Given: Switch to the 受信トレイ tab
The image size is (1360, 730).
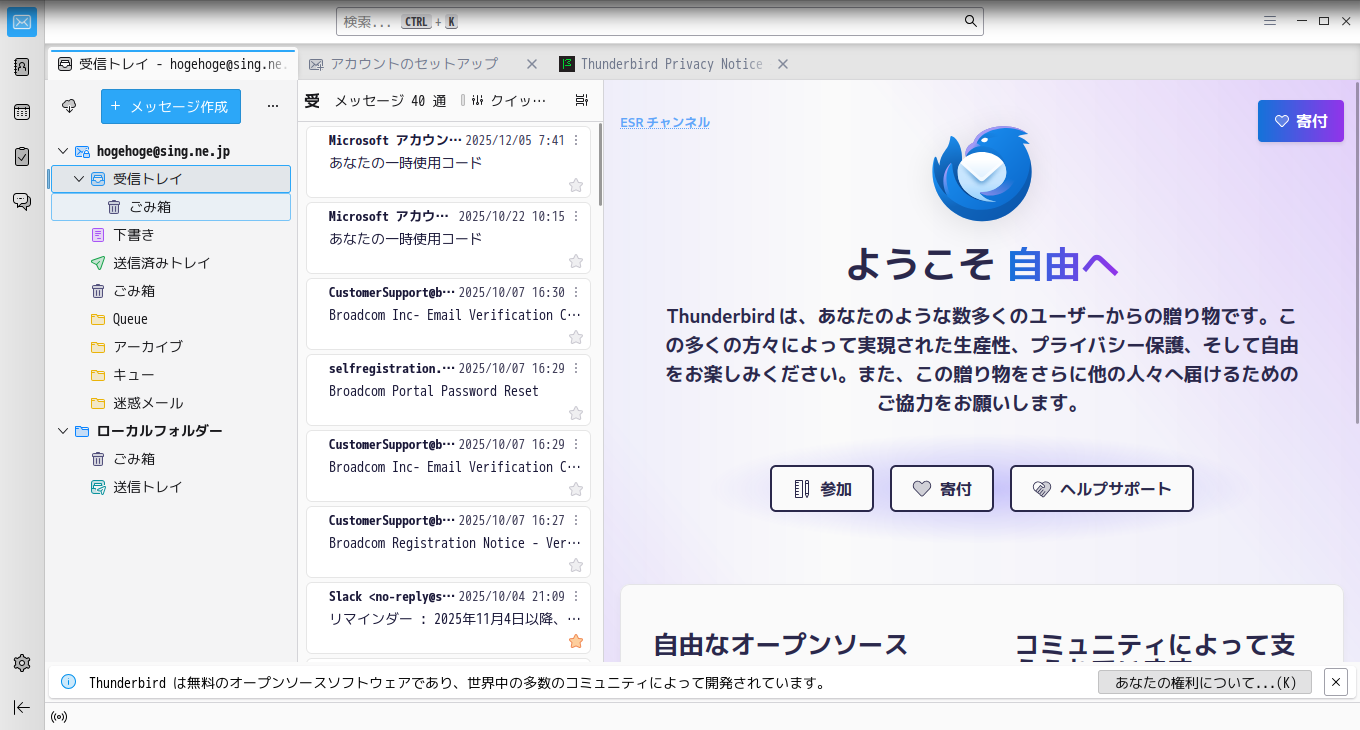Looking at the screenshot, I should tap(172, 64).
